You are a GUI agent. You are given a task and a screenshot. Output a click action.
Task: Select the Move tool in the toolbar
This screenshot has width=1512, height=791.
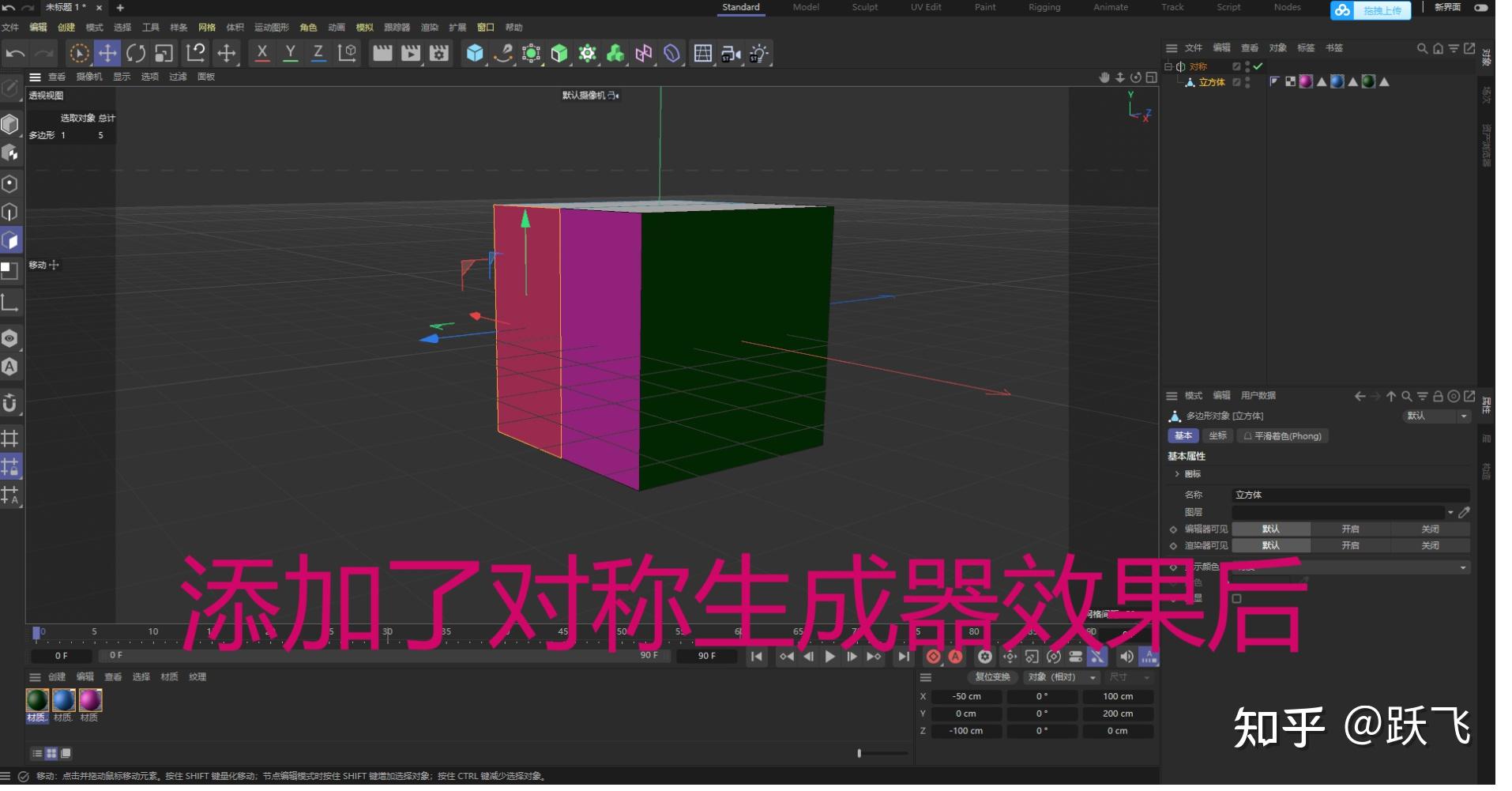click(x=107, y=53)
